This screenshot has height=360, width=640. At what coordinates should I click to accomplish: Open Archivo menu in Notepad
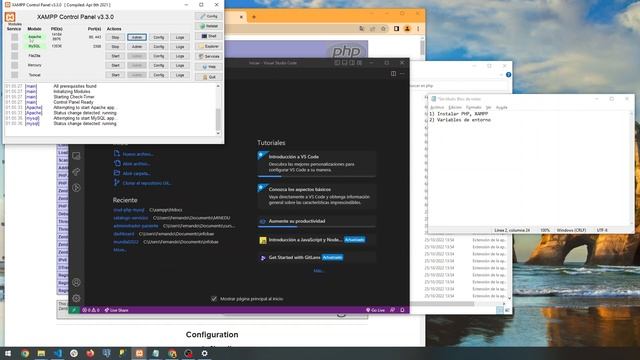point(437,107)
